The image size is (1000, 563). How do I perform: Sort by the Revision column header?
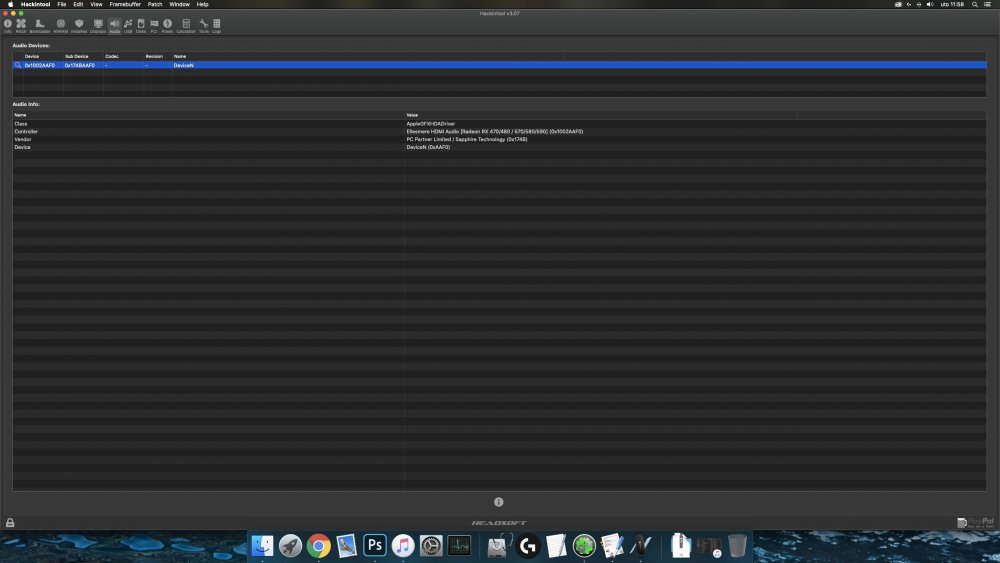click(x=158, y=56)
